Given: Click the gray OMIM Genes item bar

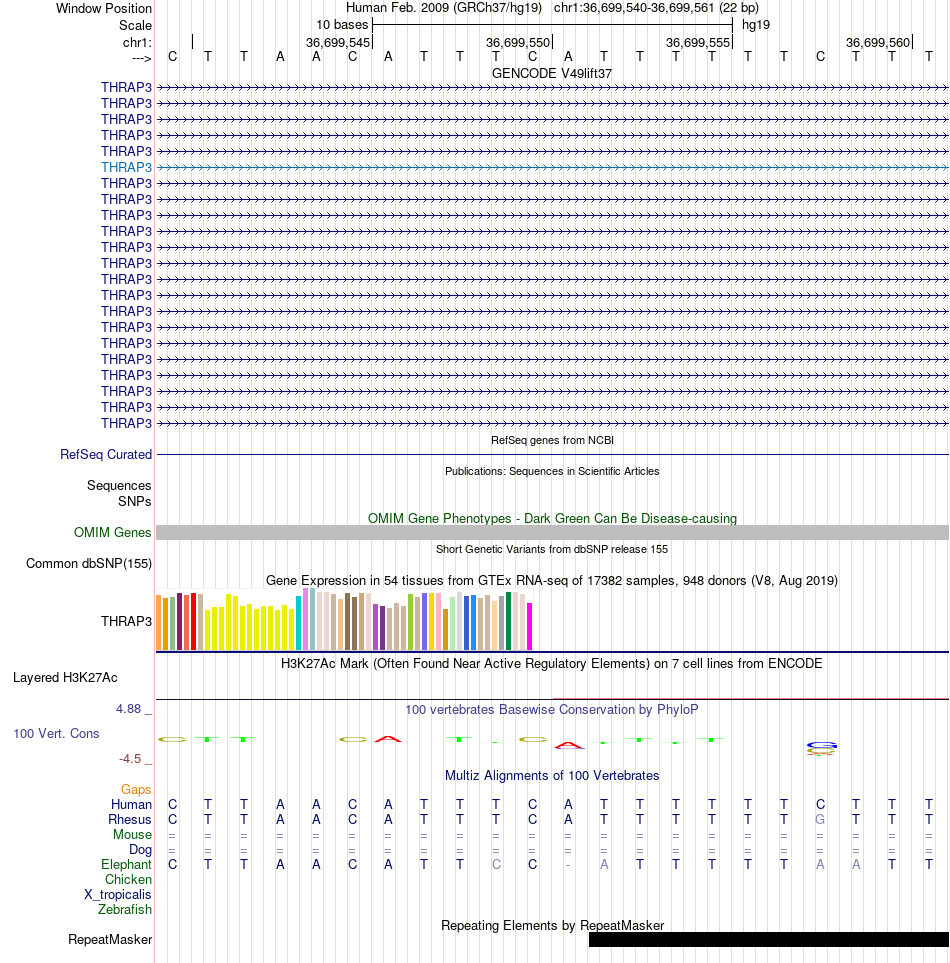Looking at the screenshot, I should click(x=552, y=532).
